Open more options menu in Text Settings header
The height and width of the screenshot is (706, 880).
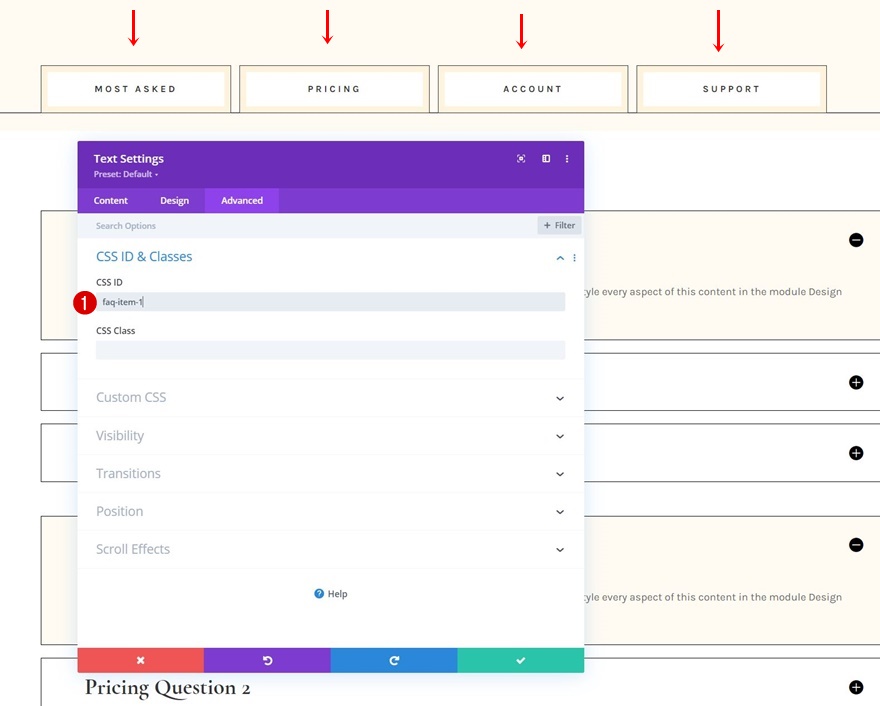click(x=567, y=159)
